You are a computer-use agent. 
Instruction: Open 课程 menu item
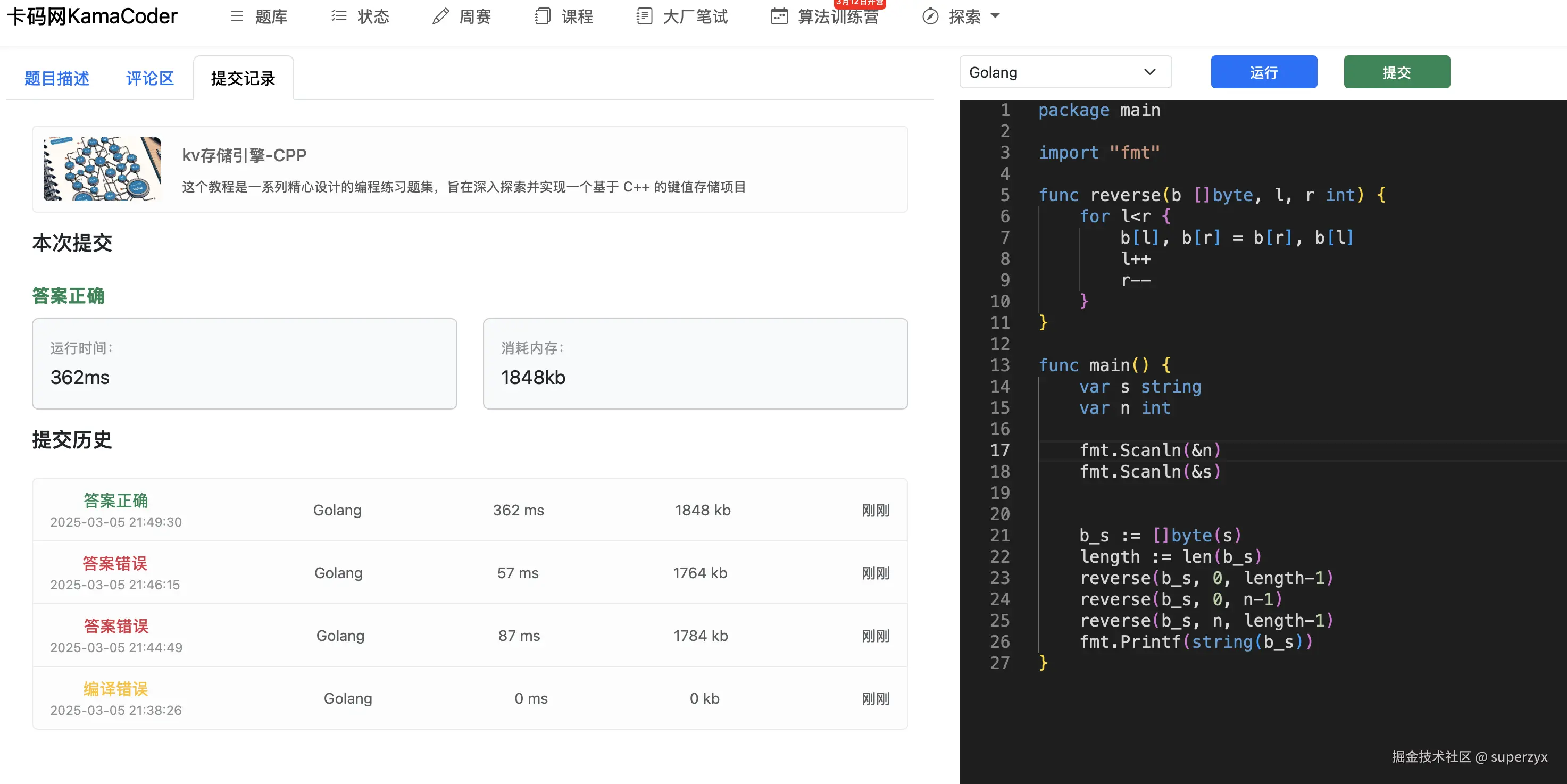tap(577, 16)
